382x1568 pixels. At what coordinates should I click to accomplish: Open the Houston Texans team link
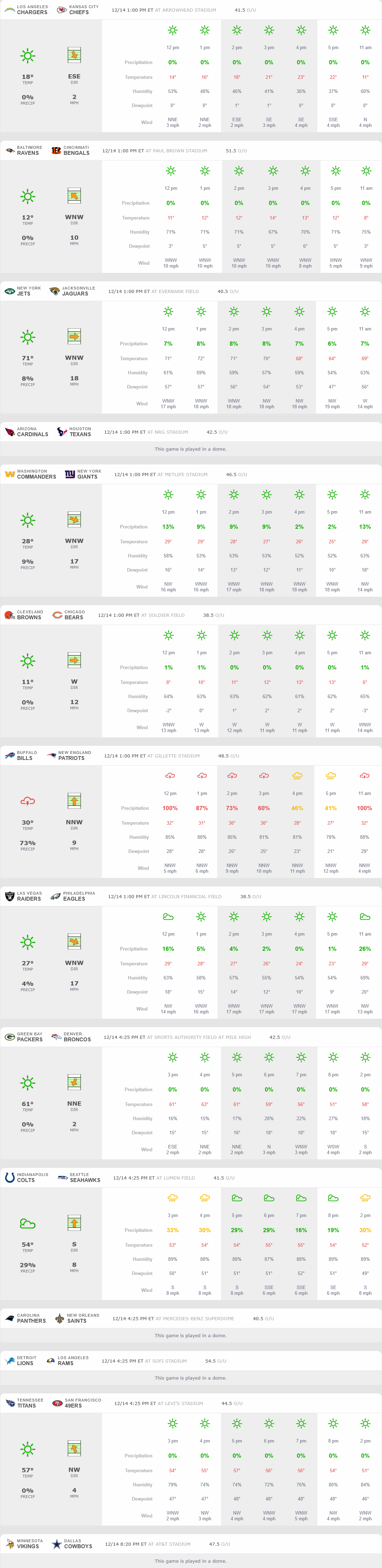pos(80,434)
